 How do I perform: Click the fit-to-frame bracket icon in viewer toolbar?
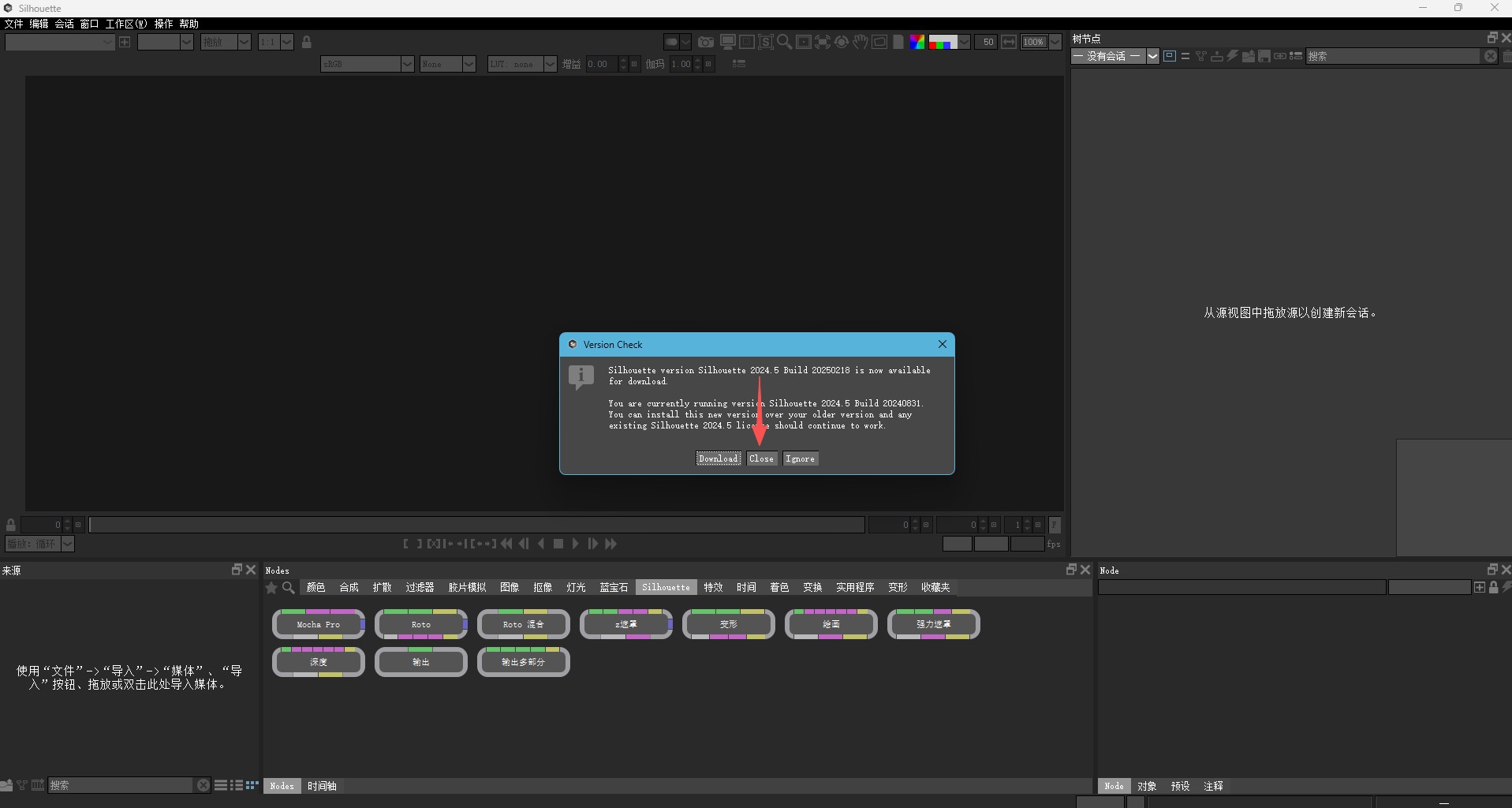click(x=823, y=42)
